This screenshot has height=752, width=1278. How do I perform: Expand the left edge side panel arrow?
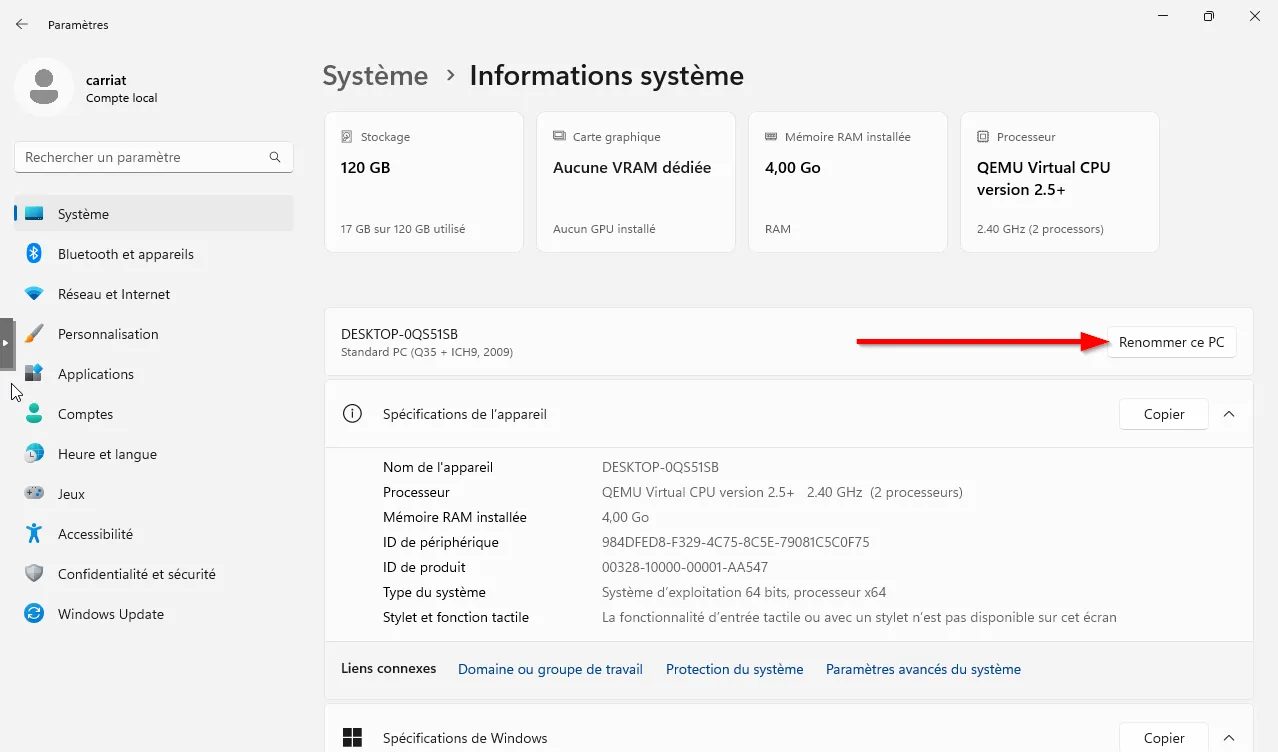6,343
